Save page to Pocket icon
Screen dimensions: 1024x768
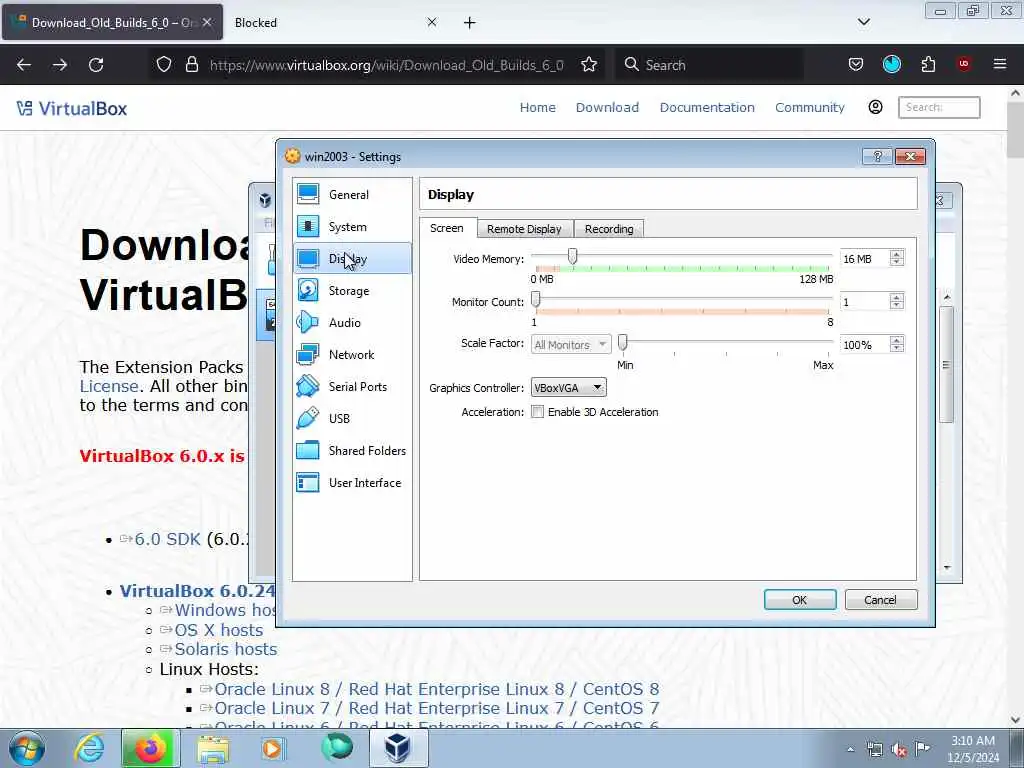click(x=856, y=64)
